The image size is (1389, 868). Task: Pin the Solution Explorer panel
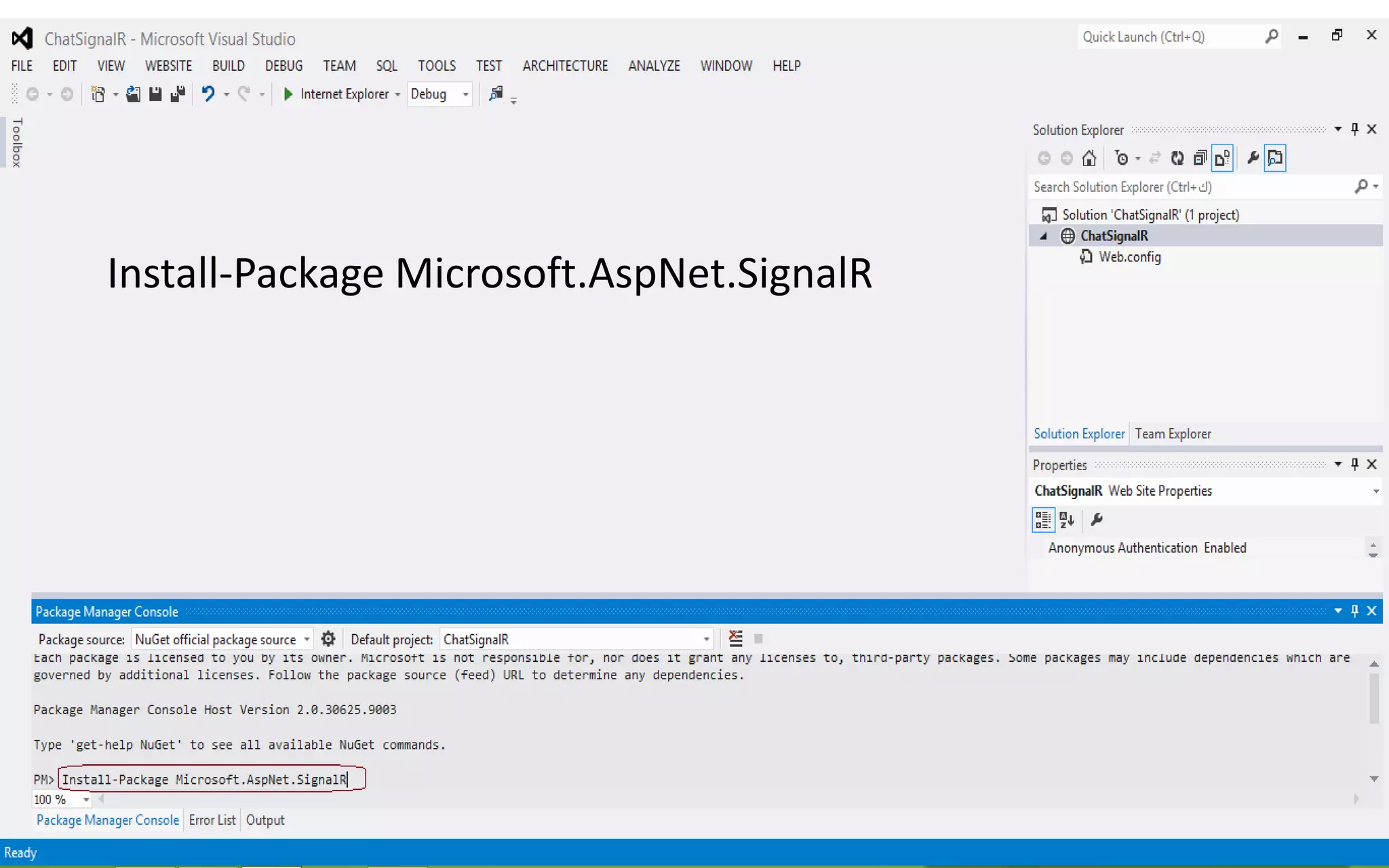coord(1354,129)
